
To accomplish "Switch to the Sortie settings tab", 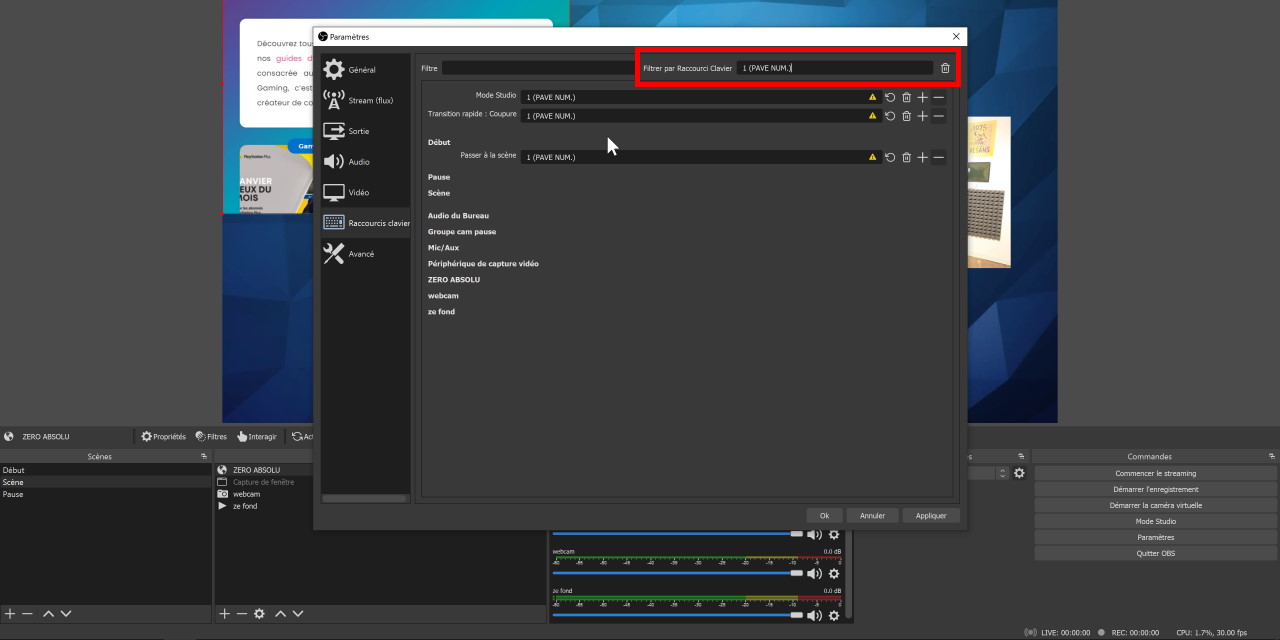I will (x=358, y=131).
